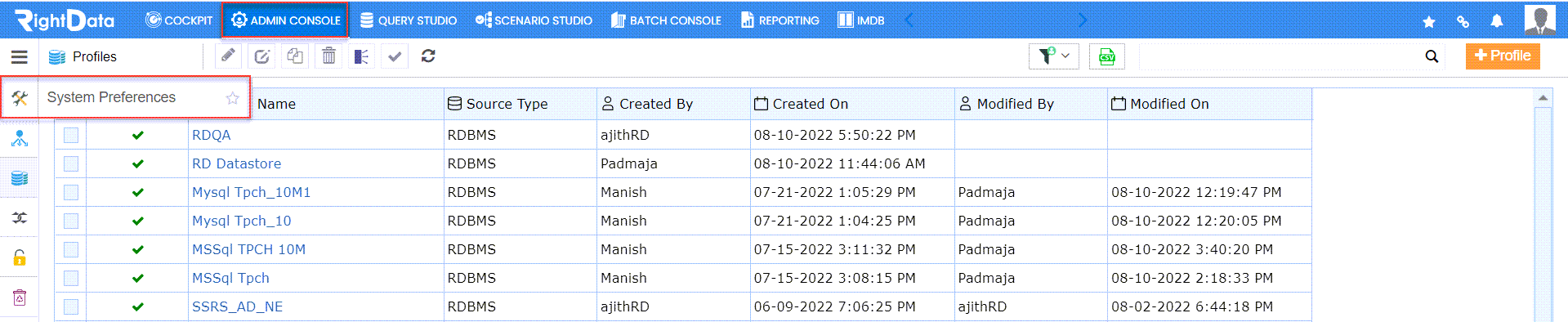Screen dimensions: 1568x322
Task: Click the column split toolbar icon
Action: coord(361,56)
